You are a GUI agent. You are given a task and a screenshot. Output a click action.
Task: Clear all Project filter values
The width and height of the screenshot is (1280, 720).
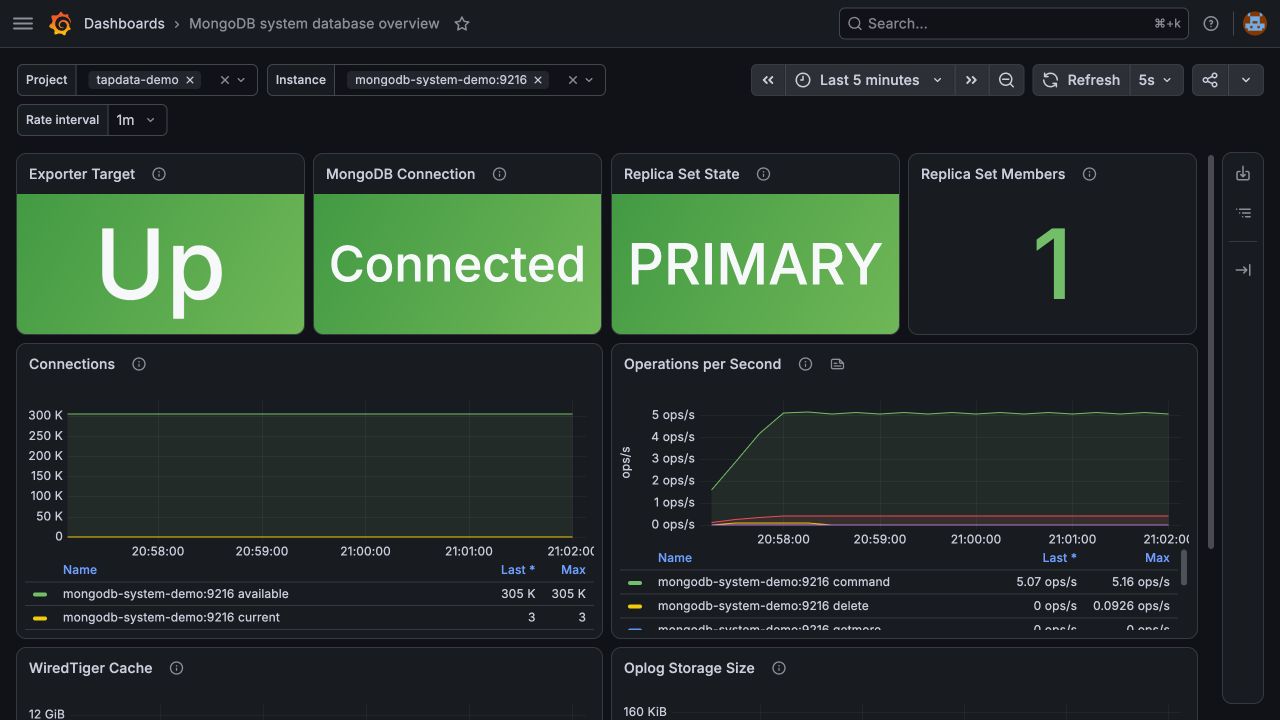point(224,80)
